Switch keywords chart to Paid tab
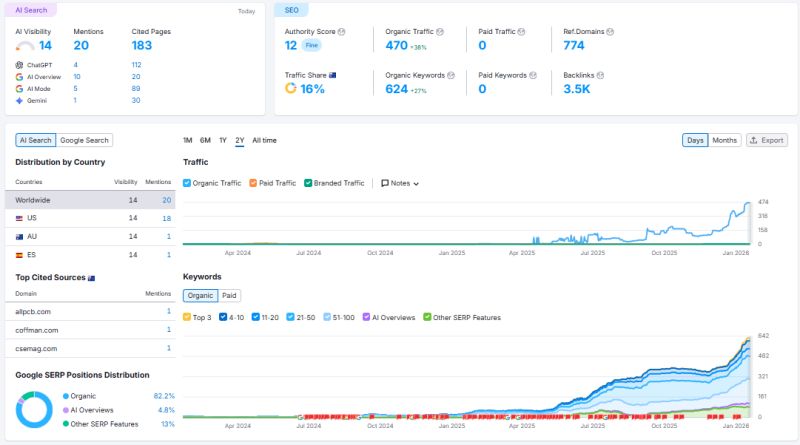 [x=229, y=296]
